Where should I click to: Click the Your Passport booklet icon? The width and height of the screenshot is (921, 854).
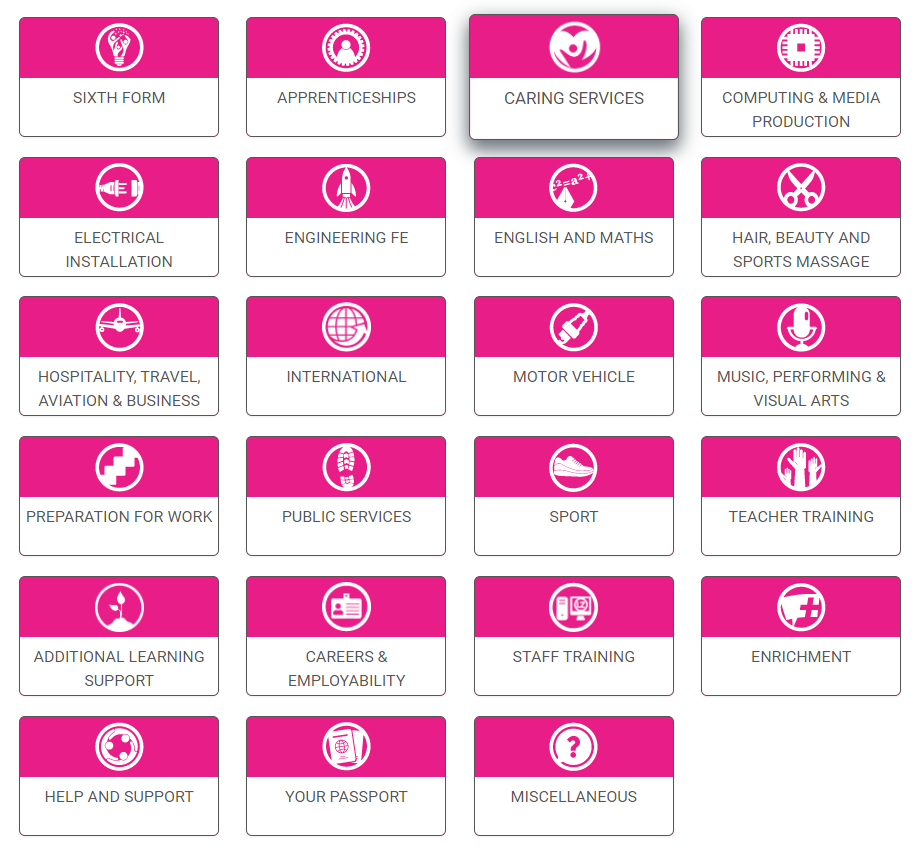(346, 747)
